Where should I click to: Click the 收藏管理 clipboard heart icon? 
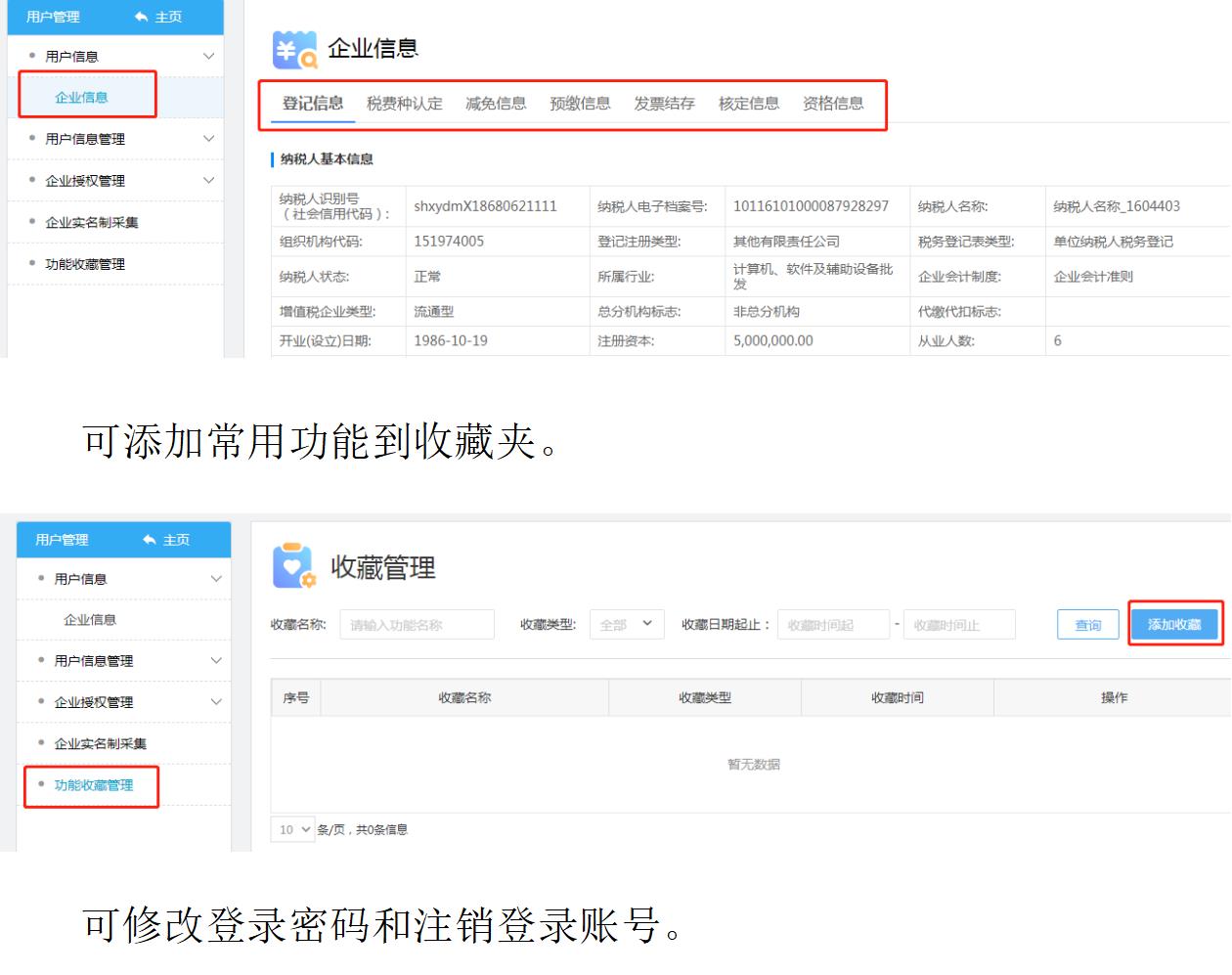click(x=293, y=566)
